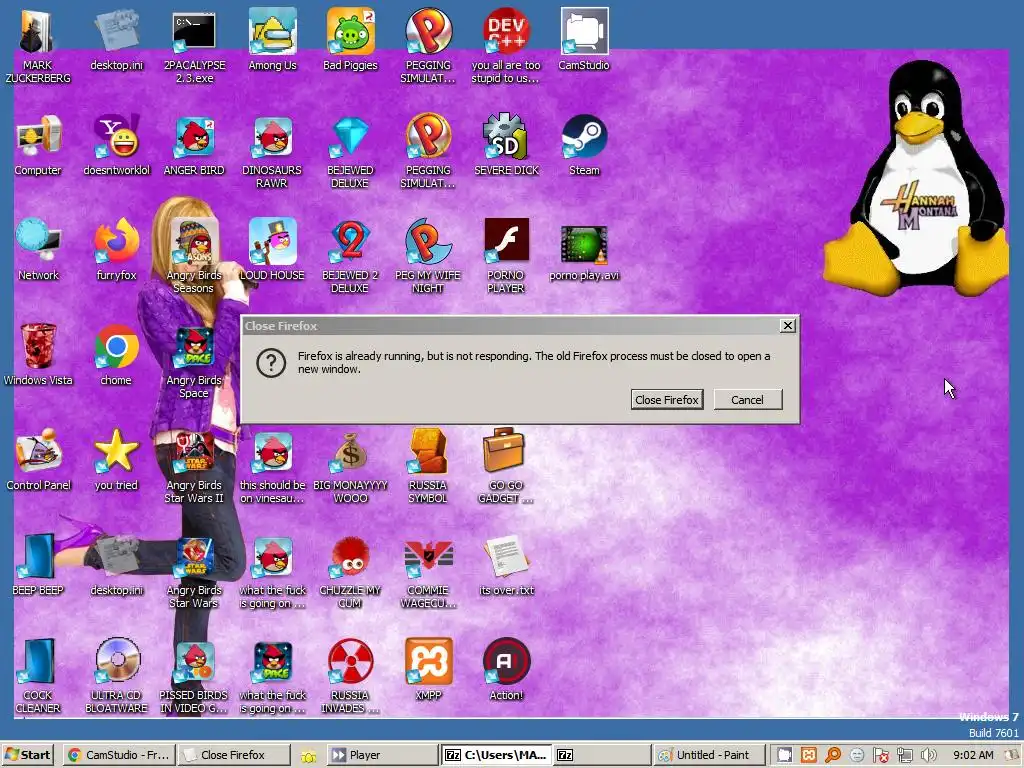The width and height of the screenshot is (1024, 768).
Task: Open the XMPP desktop icon
Action: (x=428, y=670)
